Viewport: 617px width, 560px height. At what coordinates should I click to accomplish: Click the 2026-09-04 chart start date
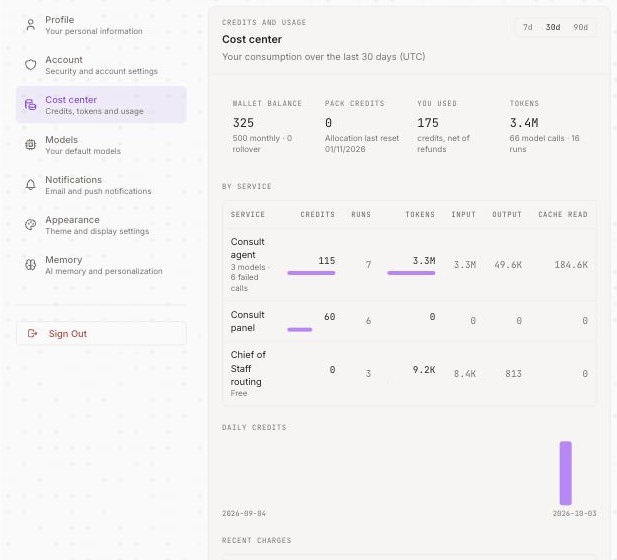coord(244,514)
